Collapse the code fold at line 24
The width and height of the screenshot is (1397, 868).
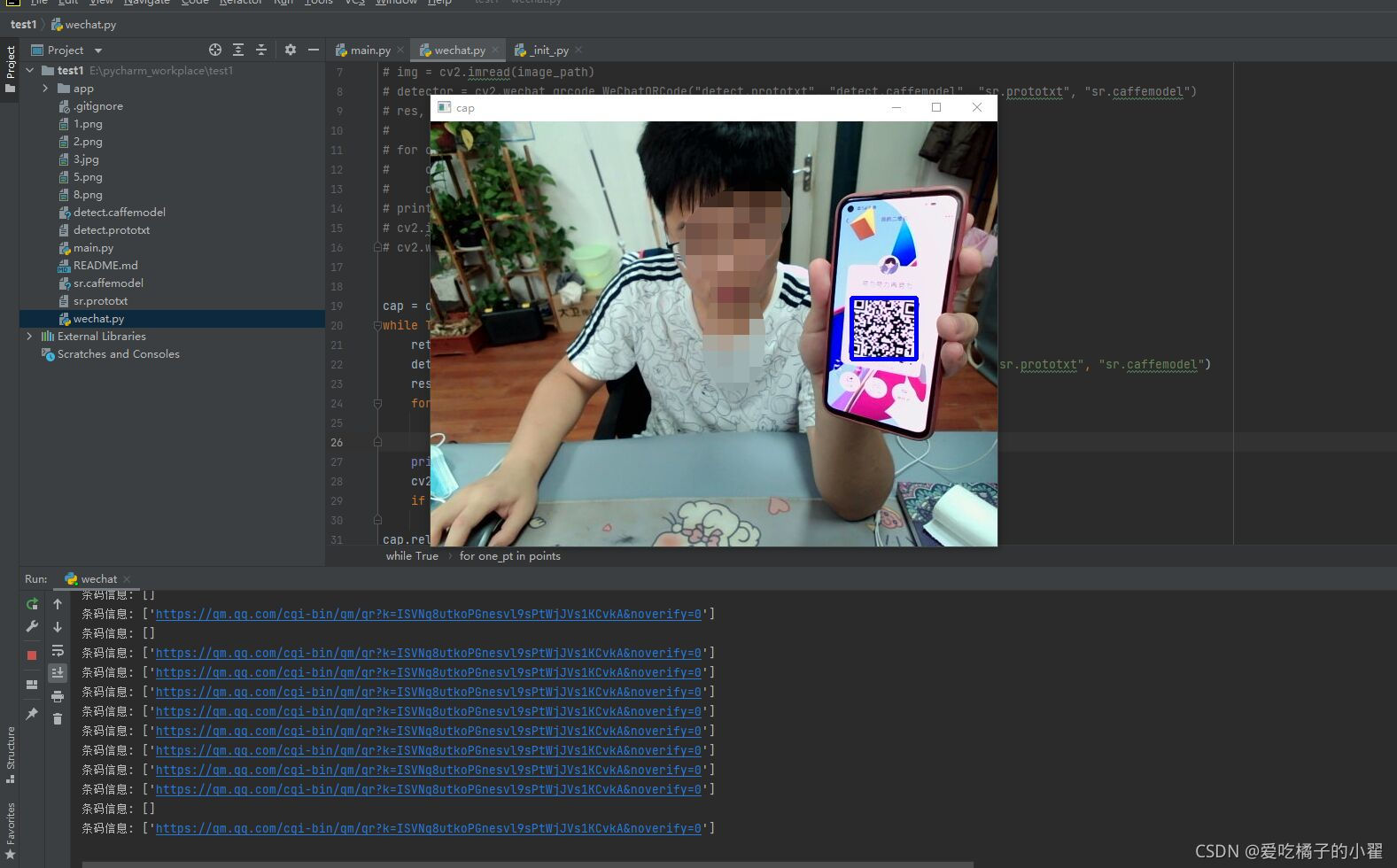377,404
